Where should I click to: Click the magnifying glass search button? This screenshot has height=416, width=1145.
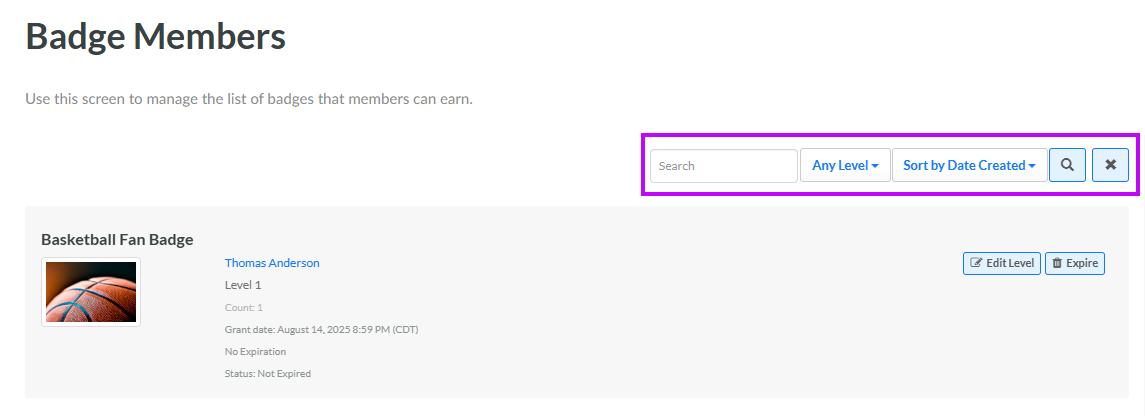pyautogui.click(x=1067, y=165)
